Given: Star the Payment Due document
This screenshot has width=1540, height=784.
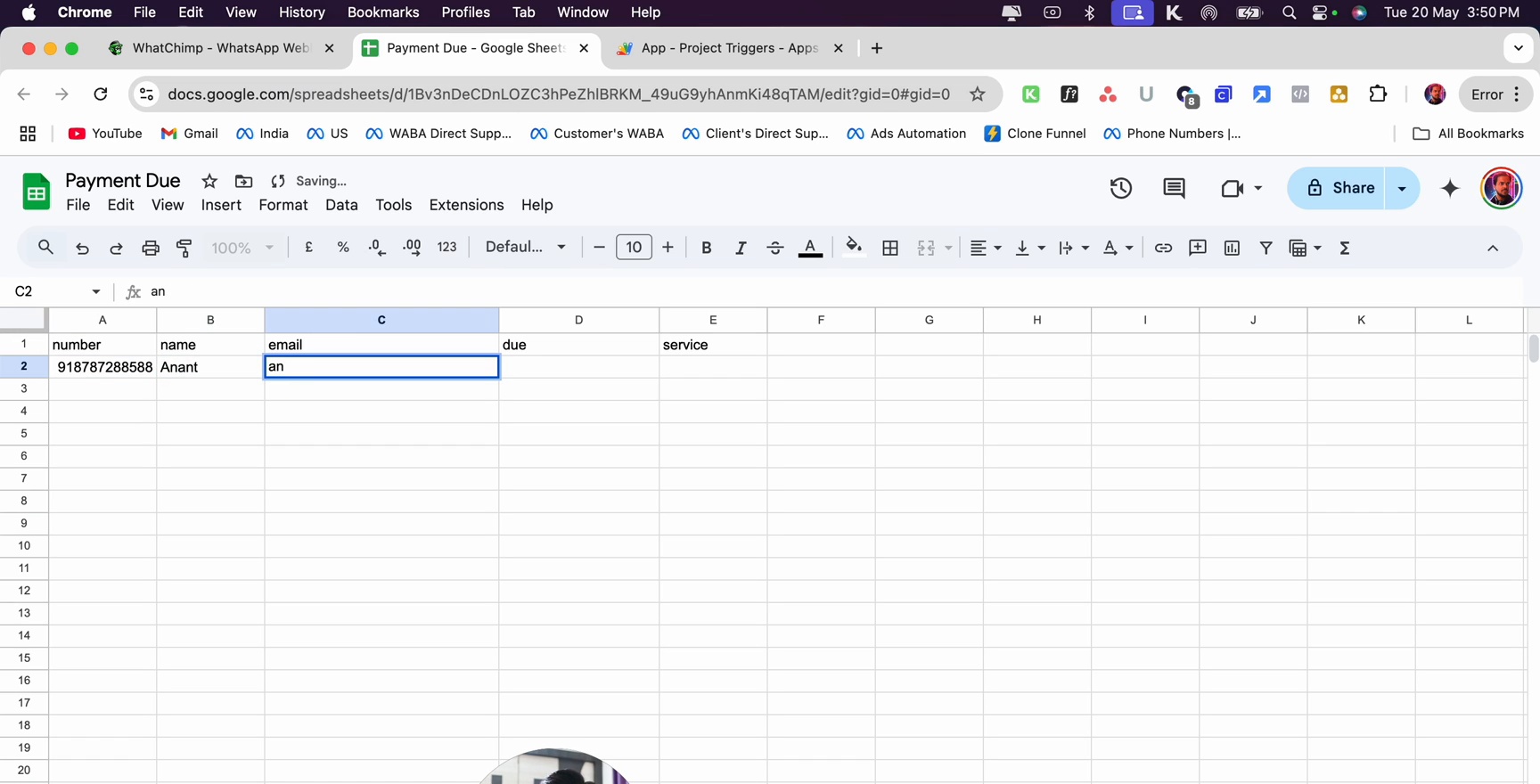Looking at the screenshot, I should (x=209, y=181).
